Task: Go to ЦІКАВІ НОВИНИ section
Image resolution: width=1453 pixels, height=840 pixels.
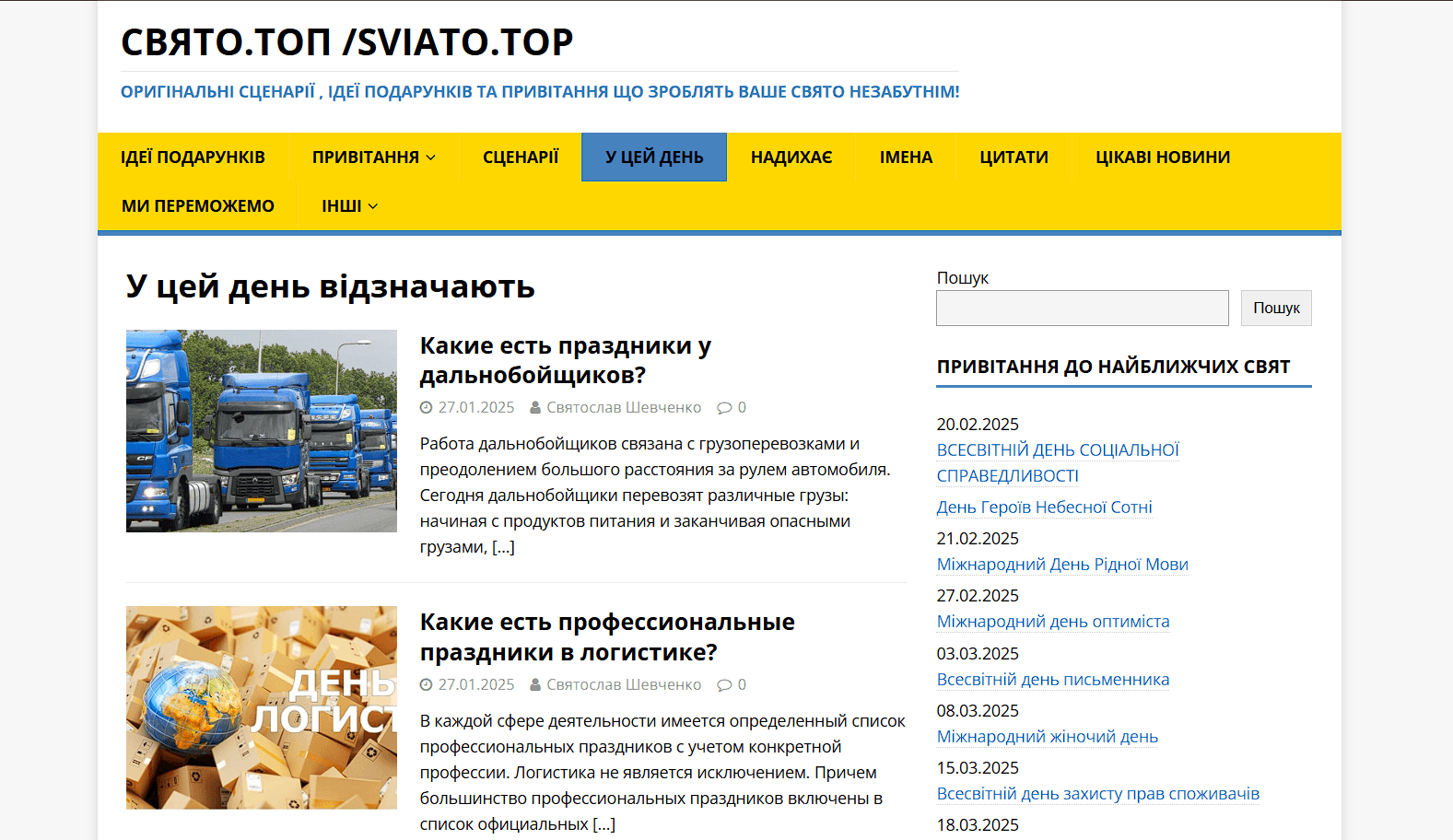Action: tap(1163, 157)
